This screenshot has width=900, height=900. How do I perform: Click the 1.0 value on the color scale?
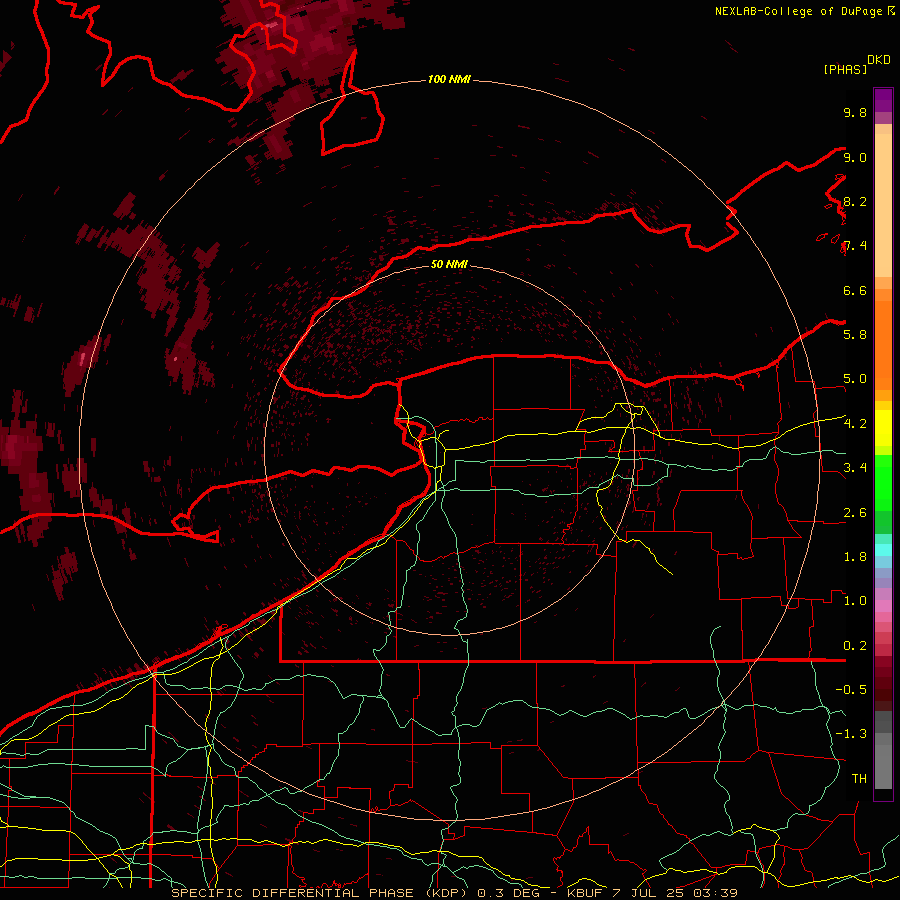855,601
